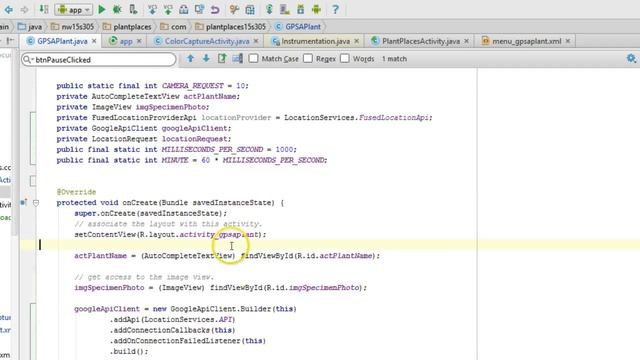Sync project with Gradle files icon
The image size is (640, 360).
point(269,9)
